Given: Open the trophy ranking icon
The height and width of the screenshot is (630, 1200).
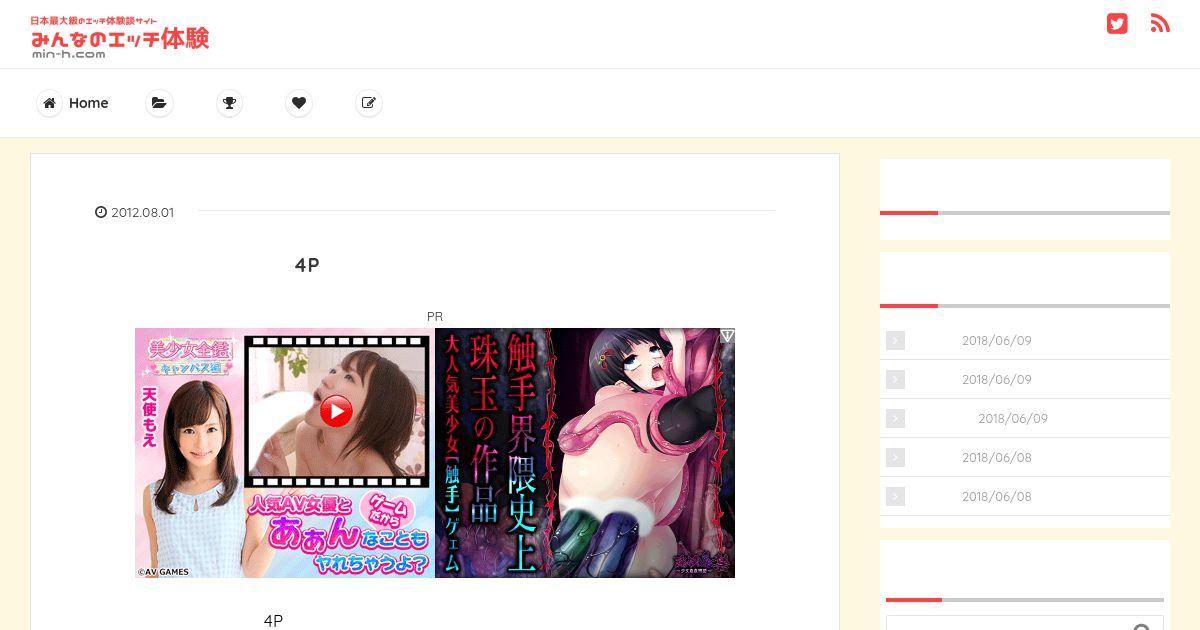Looking at the screenshot, I should click(x=229, y=103).
